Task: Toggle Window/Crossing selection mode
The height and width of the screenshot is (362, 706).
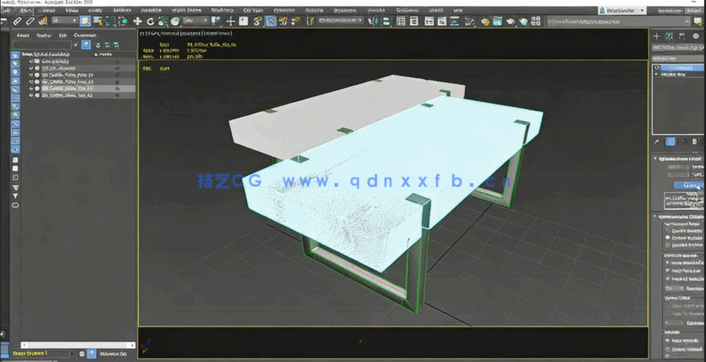Action: pyautogui.click(x=122, y=21)
